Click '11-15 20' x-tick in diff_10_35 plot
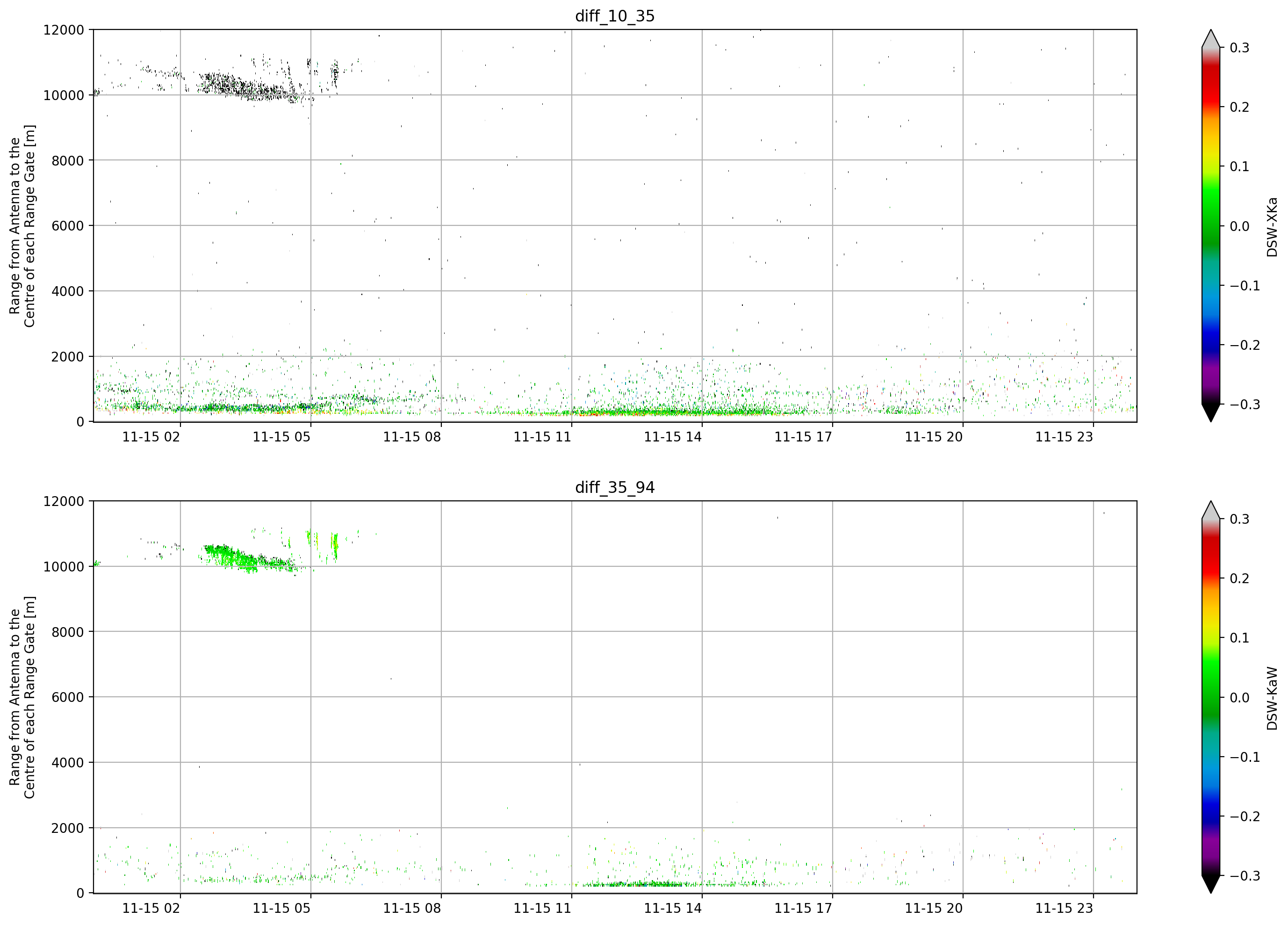The image size is (1288, 925). click(x=934, y=437)
